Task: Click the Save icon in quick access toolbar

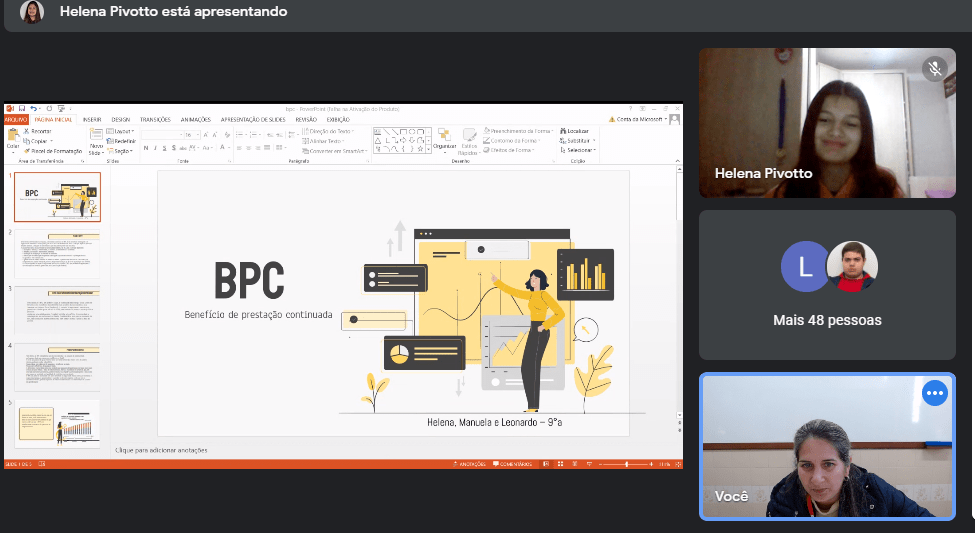Action: (x=21, y=108)
